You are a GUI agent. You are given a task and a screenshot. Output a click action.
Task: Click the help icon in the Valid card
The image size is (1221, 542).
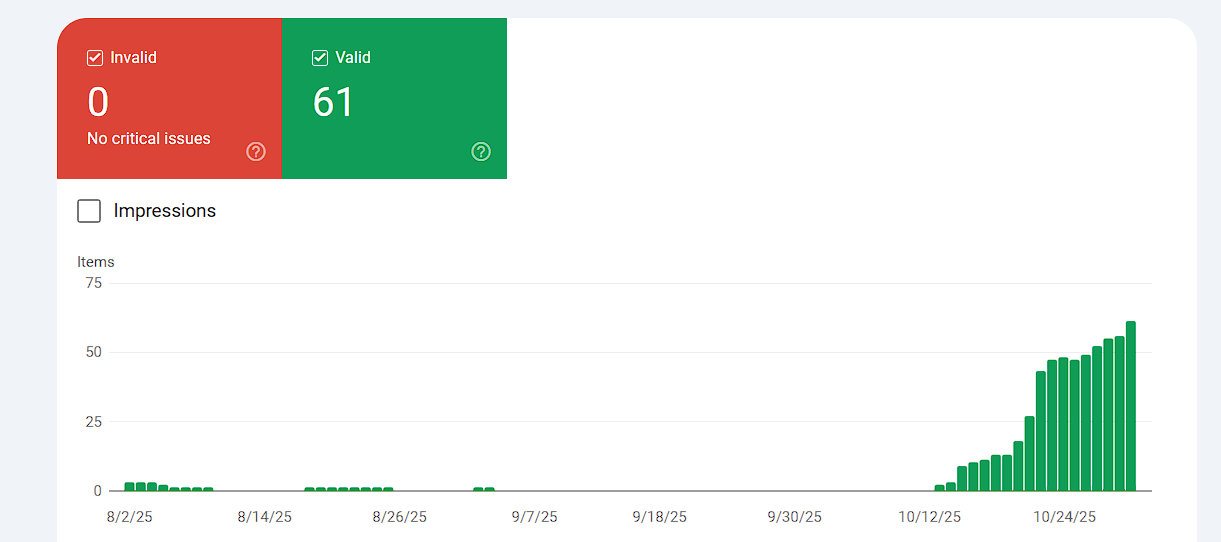[481, 151]
